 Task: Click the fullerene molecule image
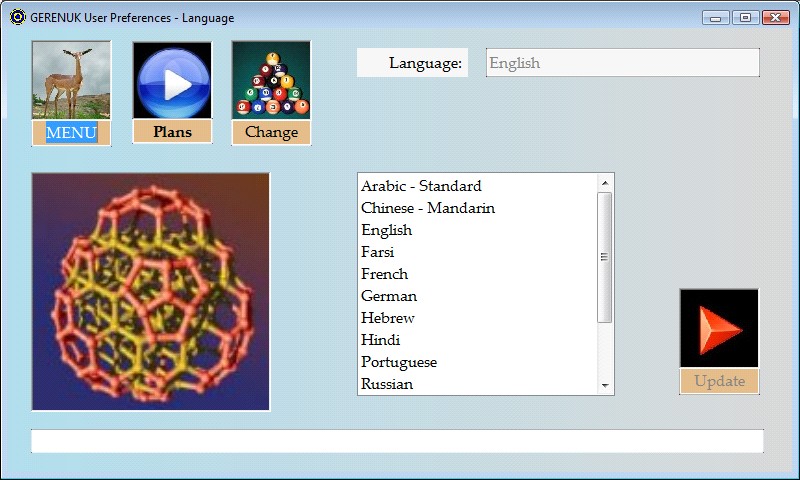151,291
